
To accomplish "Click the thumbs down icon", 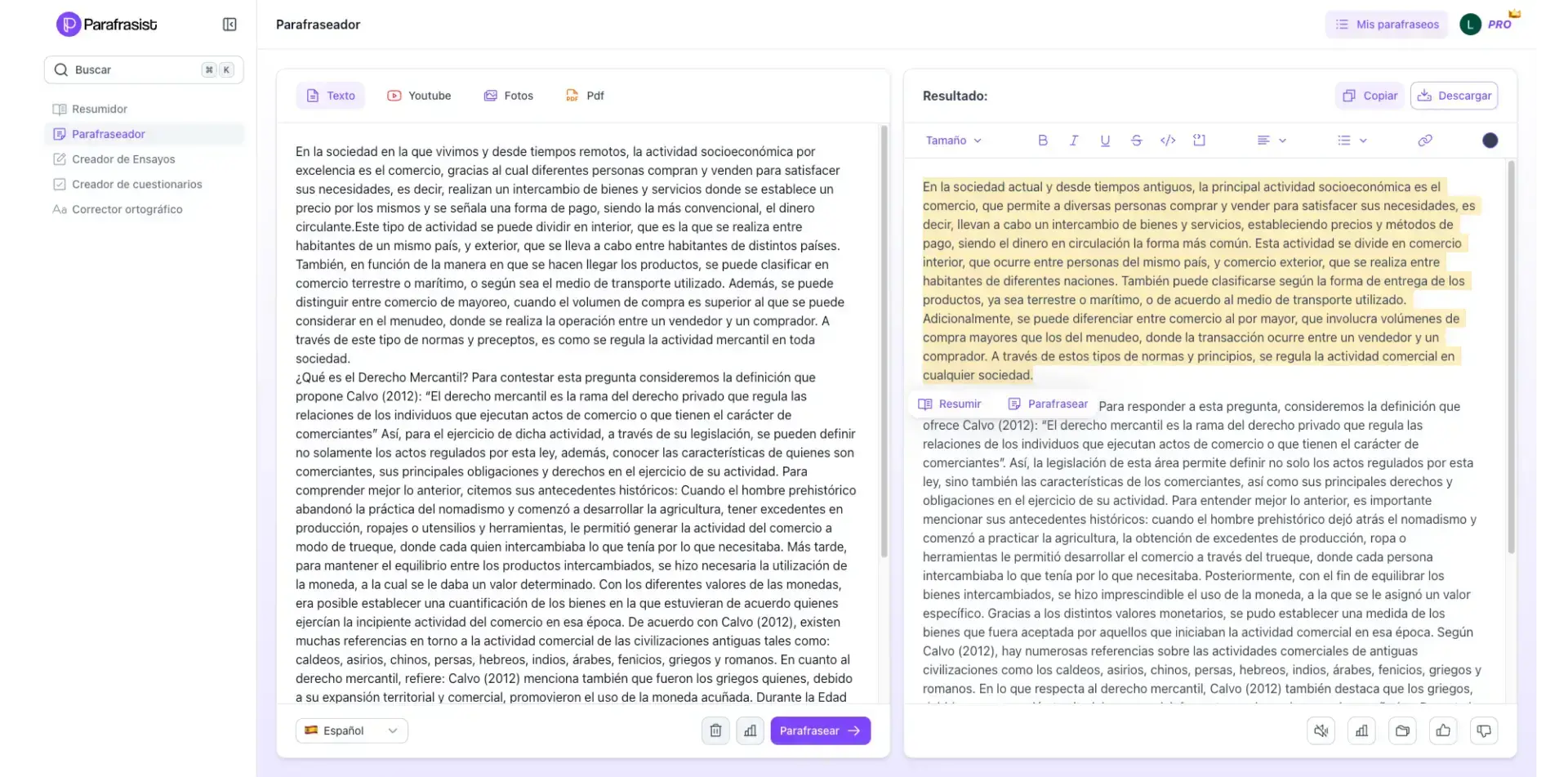I will 1484,730.
